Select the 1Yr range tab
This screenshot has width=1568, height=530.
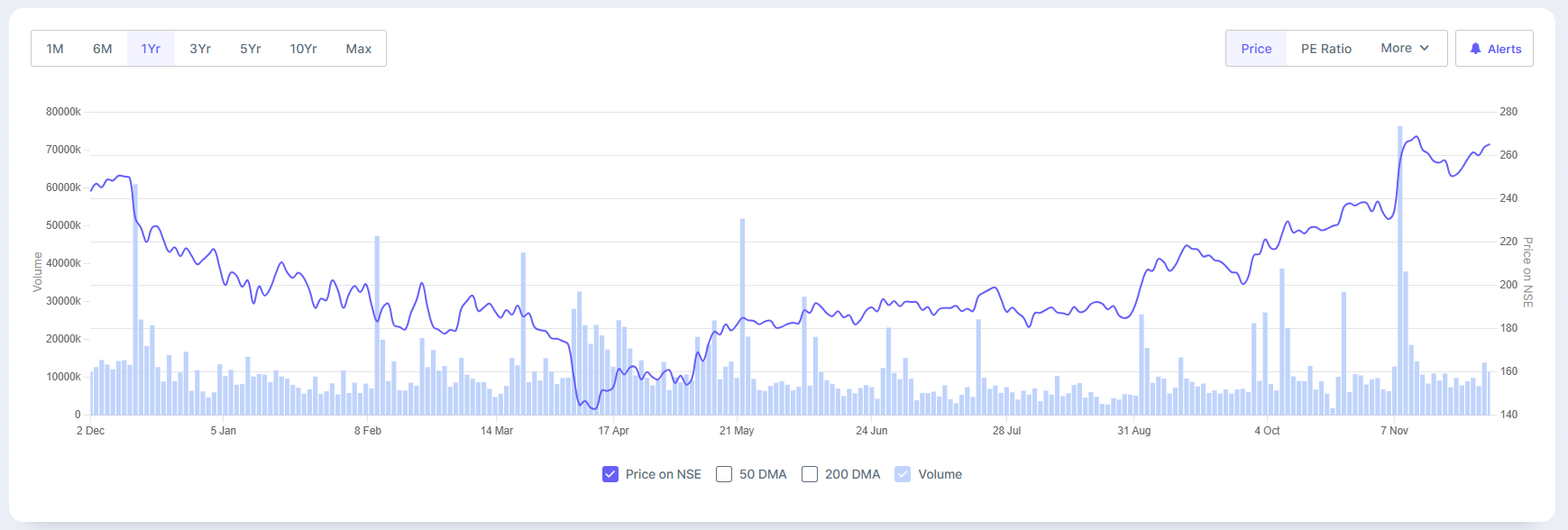coord(151,49)
